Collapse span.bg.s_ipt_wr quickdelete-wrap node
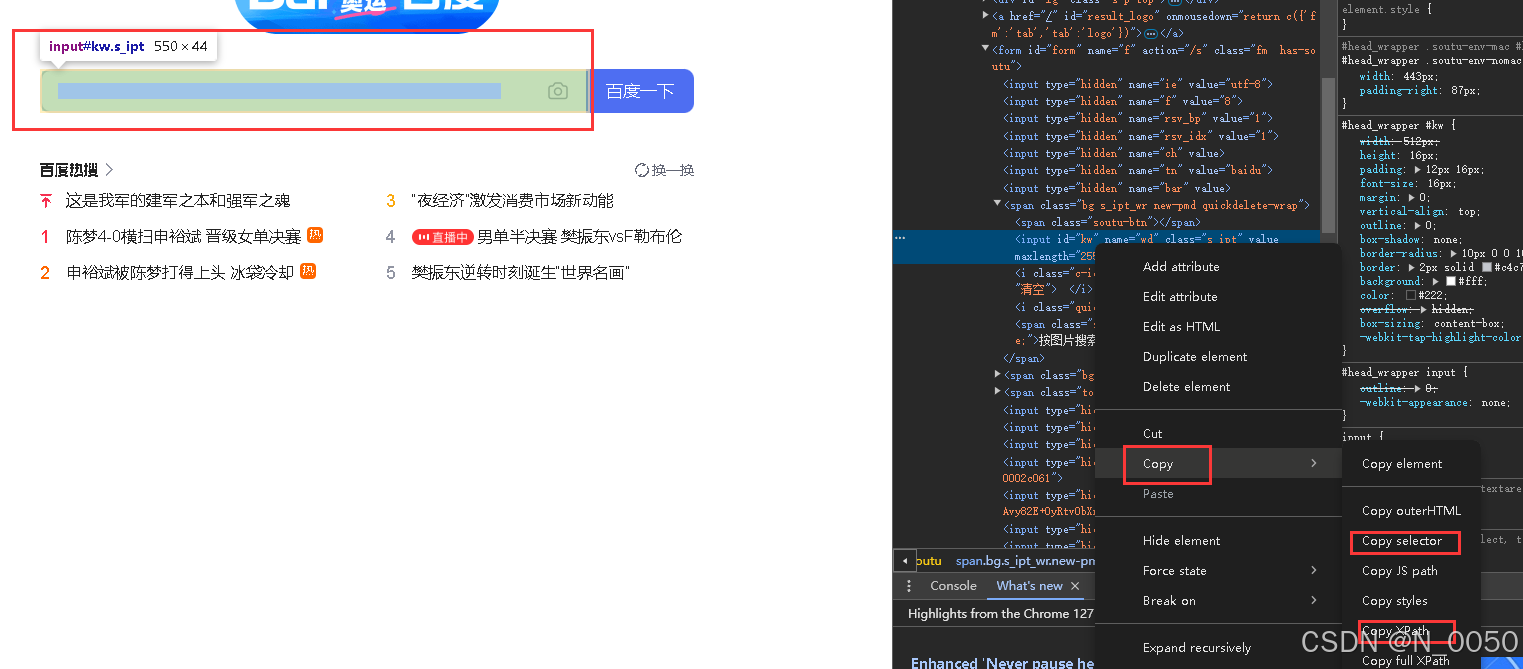Image resolution: width=1523 pixels, height=669 pixels. tap(998, 204)
